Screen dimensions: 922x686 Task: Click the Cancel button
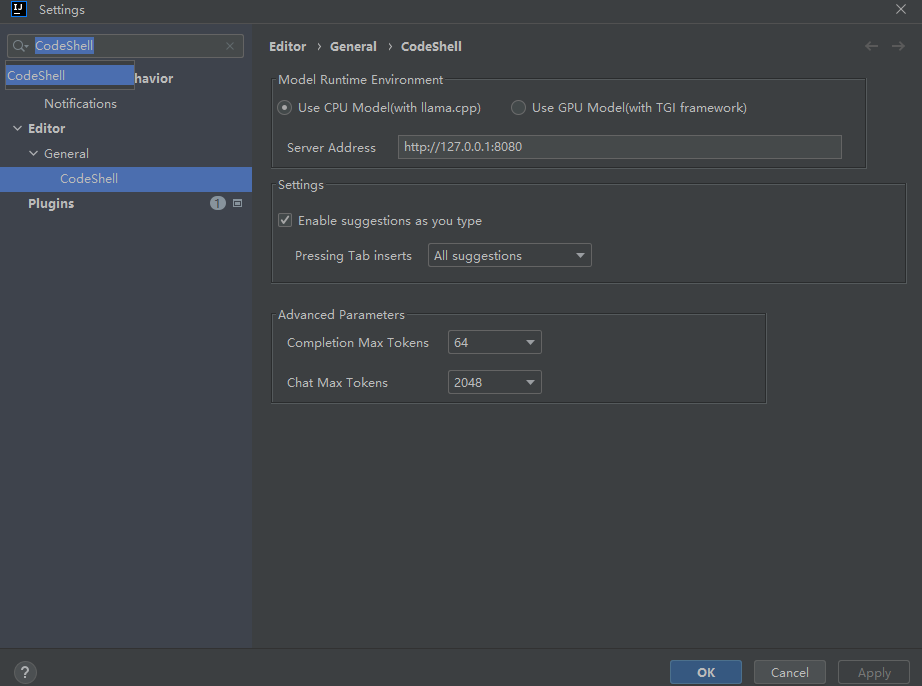point(790,672)
